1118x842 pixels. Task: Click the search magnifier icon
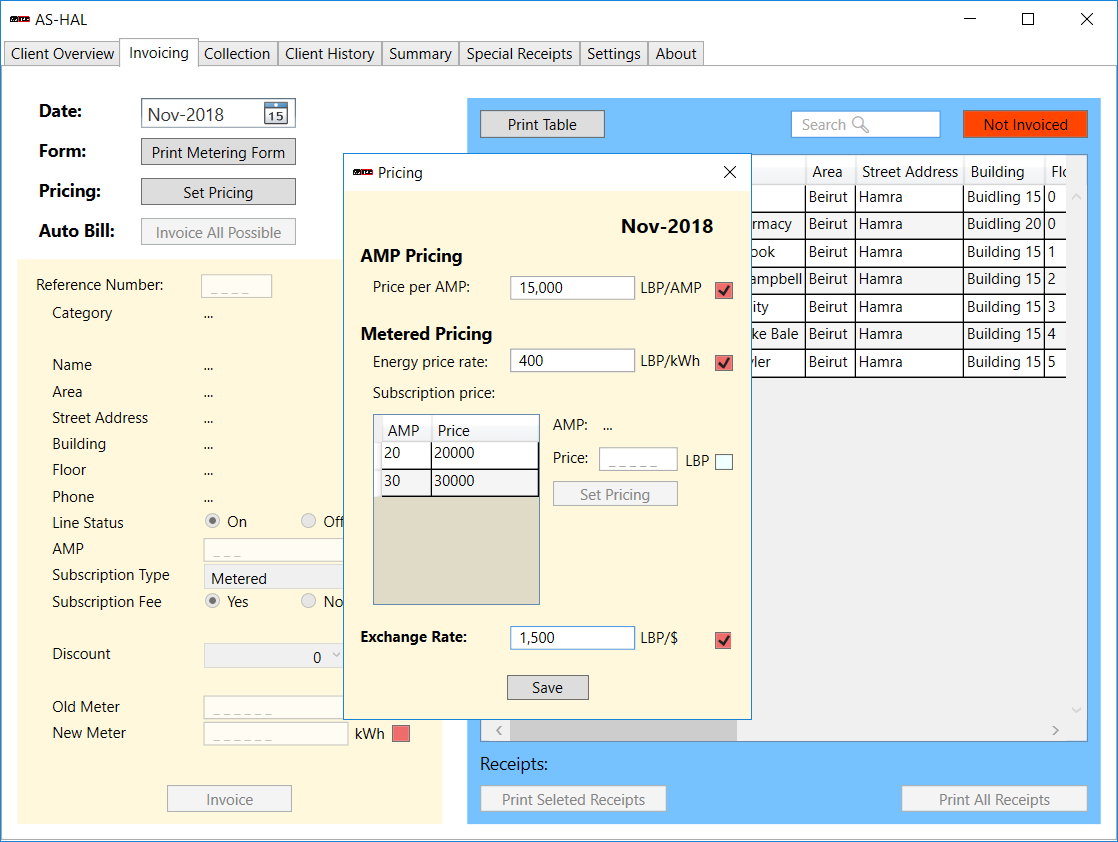[860, 125]
